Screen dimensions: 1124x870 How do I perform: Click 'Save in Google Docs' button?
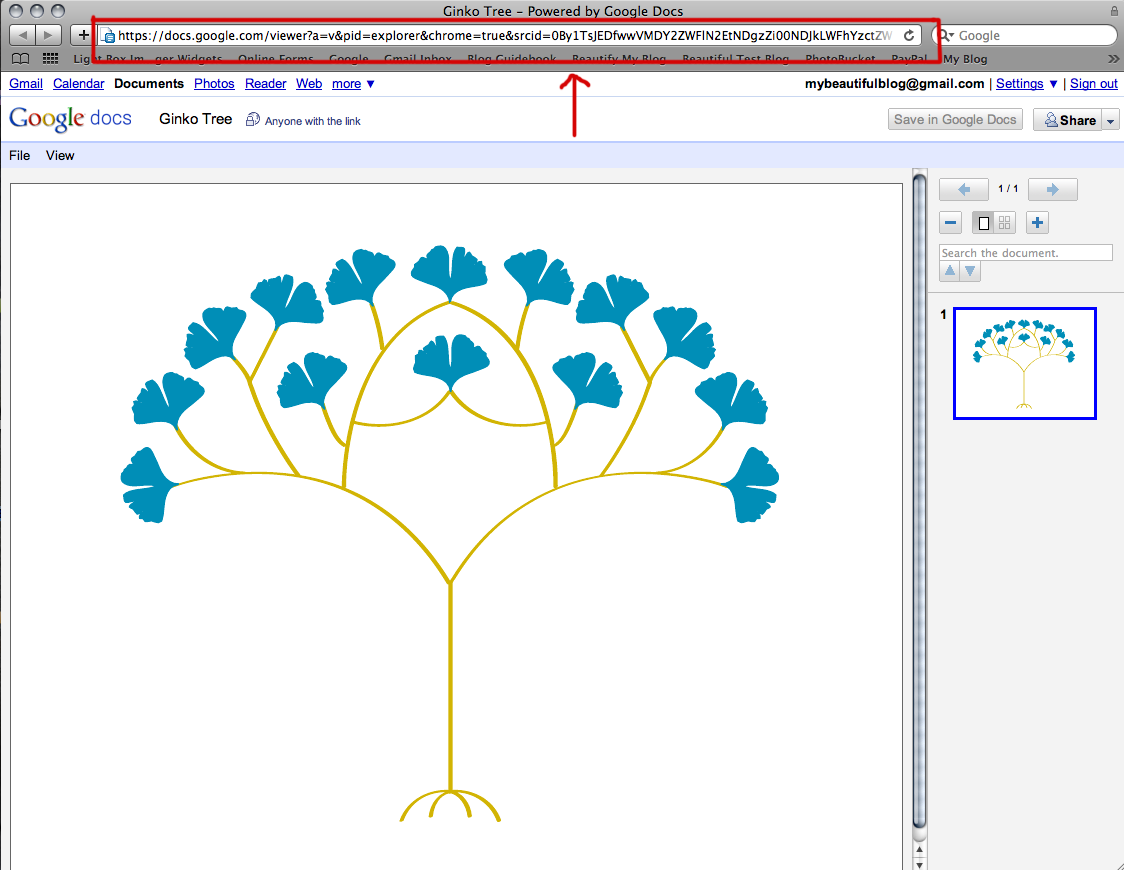click(955, 119)
